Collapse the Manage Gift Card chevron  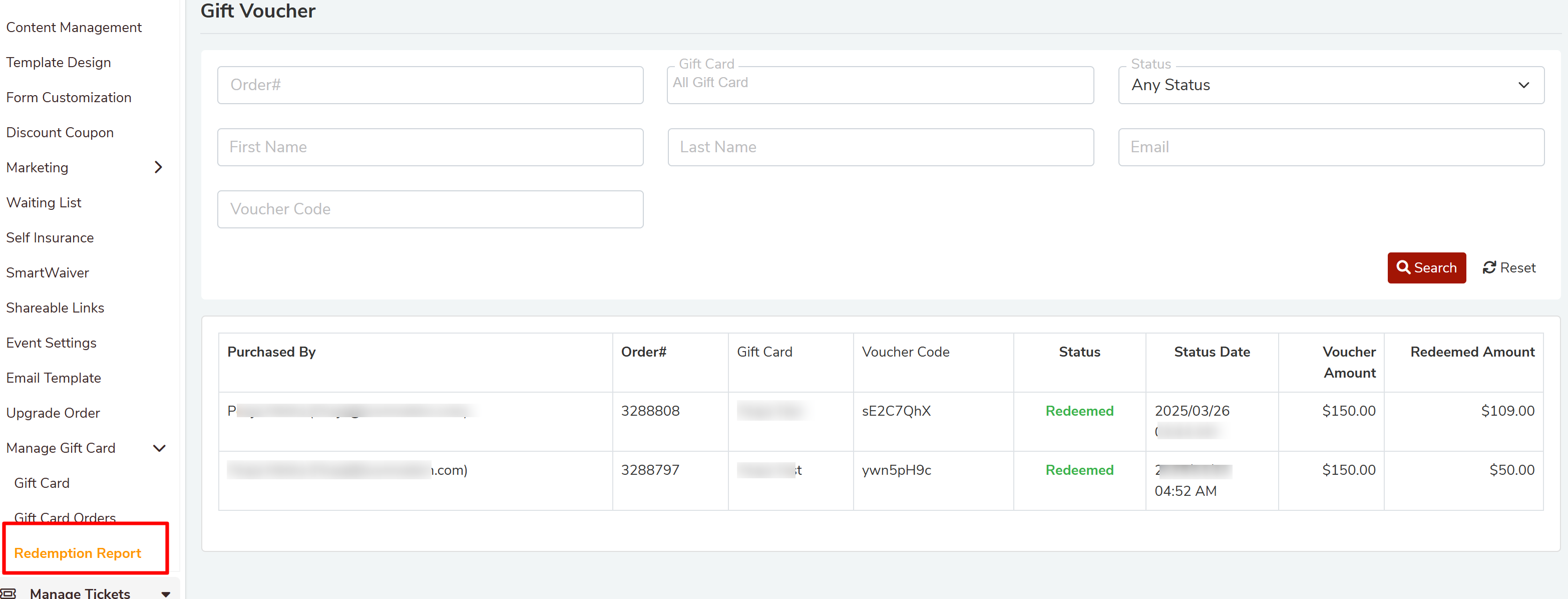click(x=159, y=449)
